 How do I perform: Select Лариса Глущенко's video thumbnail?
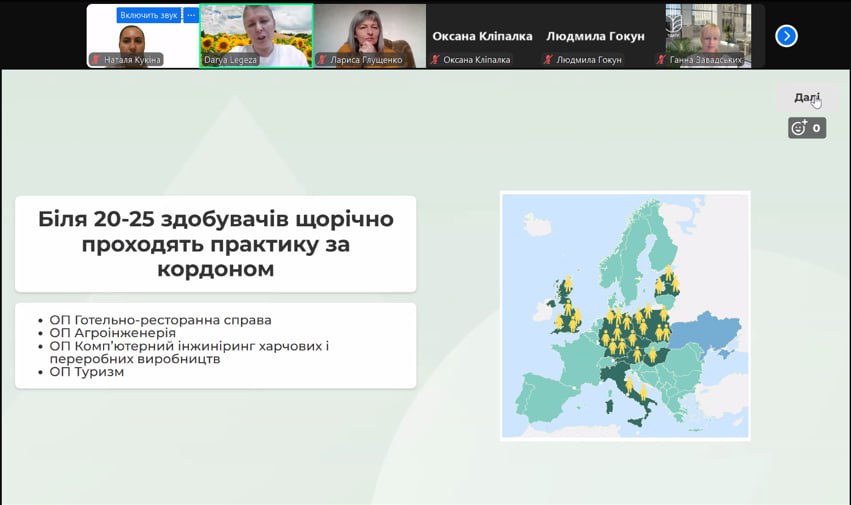pos(369,36)
